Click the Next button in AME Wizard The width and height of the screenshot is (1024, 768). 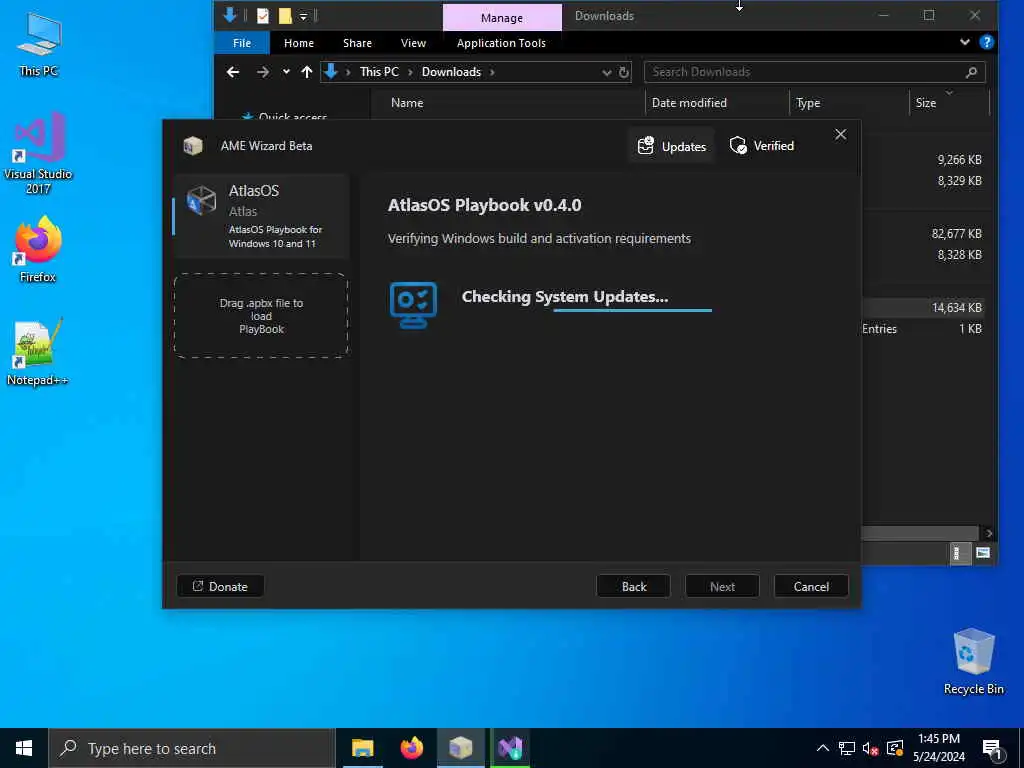pos(722,586)
